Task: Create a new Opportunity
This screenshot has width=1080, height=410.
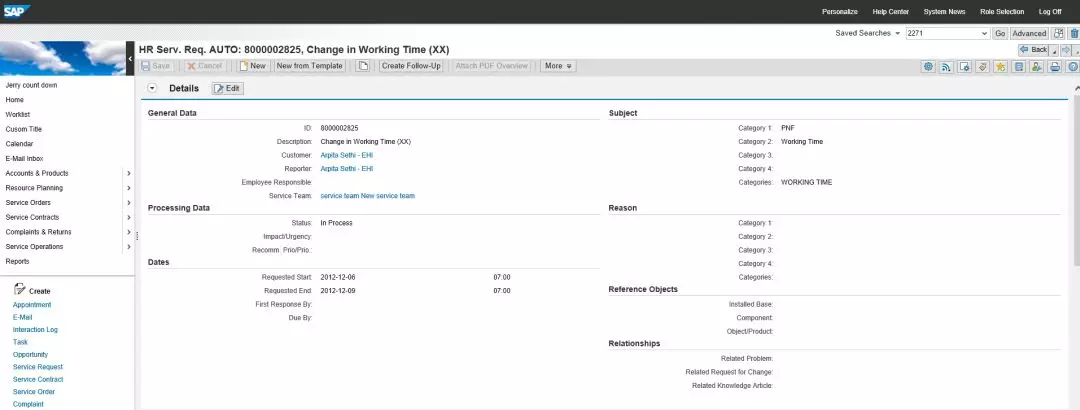Action: coord(30,354)
